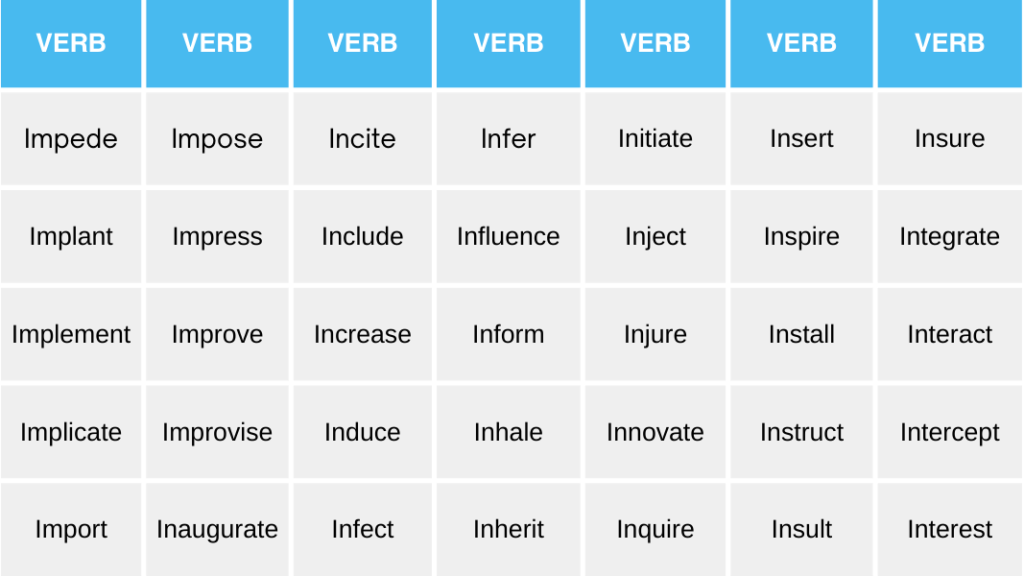Click the Insult table cell
The width and height of the screenshot is (1024, 576).
[801, 530]
